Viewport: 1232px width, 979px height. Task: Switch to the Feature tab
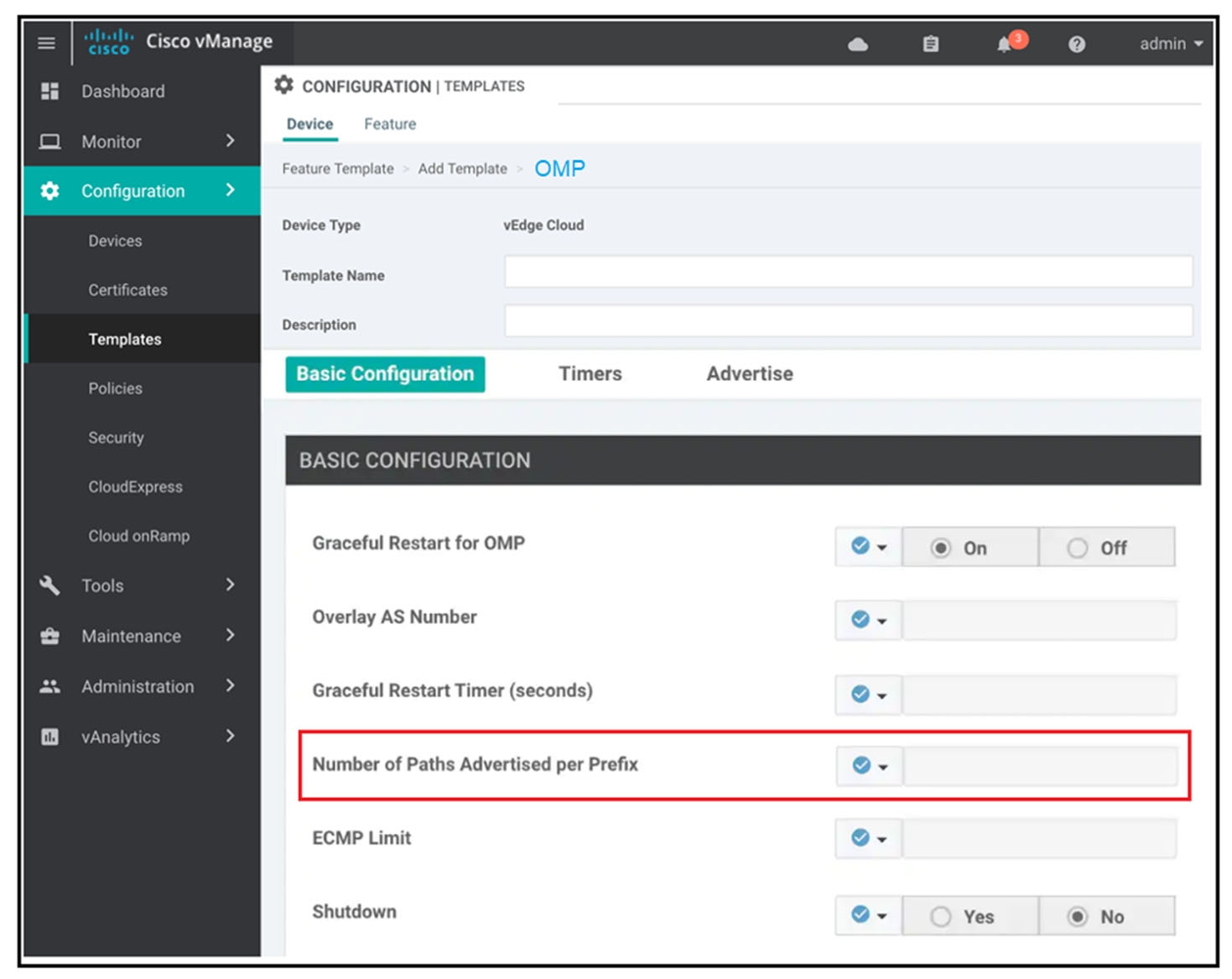point(390,124)
